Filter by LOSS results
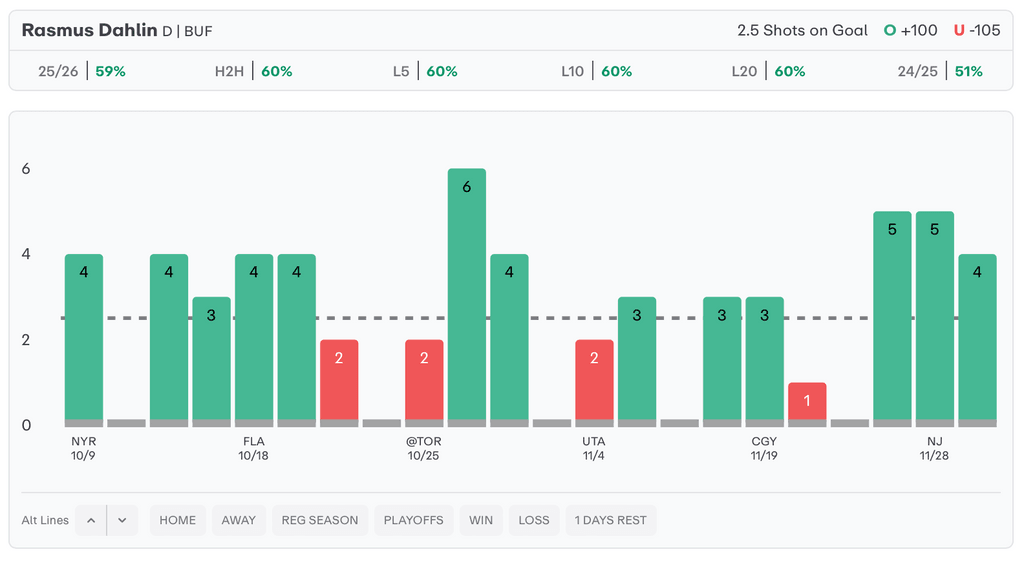This screenshot has width=1024, height=561. [x=534, y=520]
